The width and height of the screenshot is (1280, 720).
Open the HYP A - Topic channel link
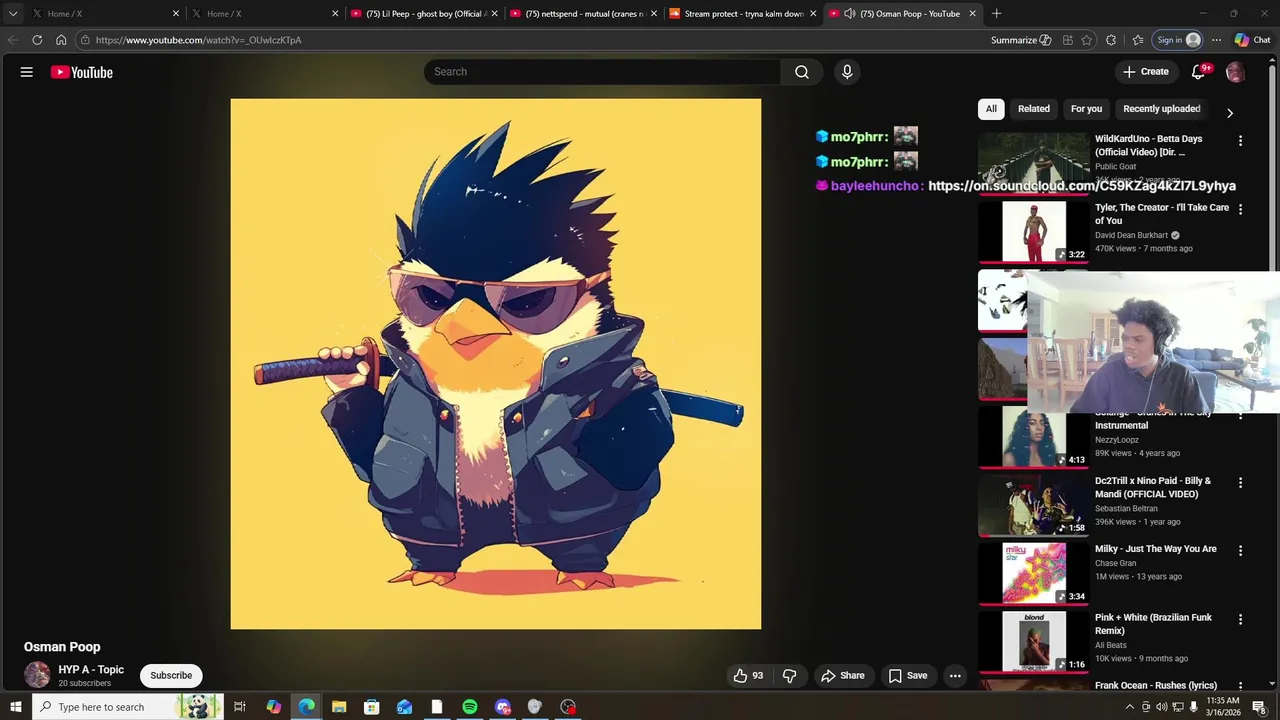pos(91,670)
